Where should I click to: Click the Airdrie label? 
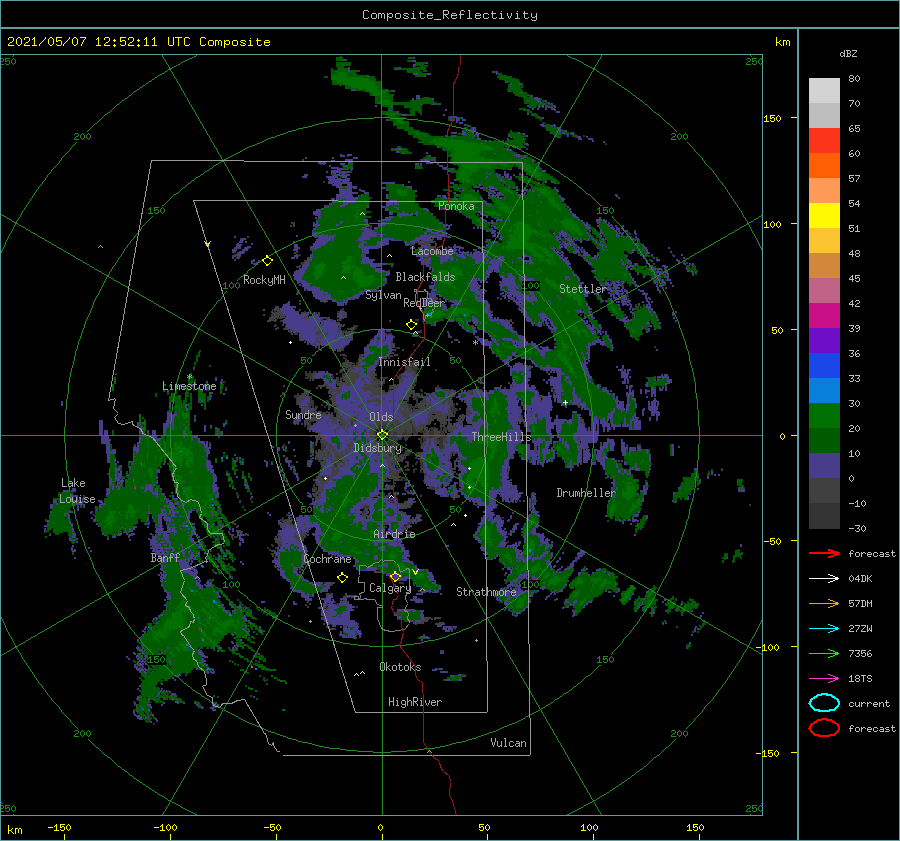[394, 534]
